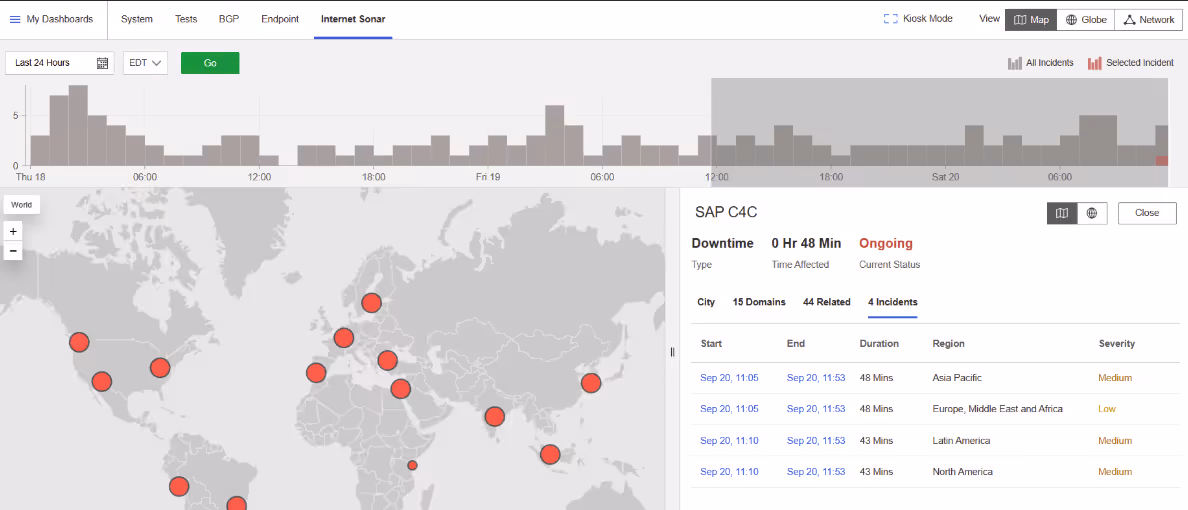1188x510 pixels.
Task: Sort by Region column header
Action: tap(949, 343)
